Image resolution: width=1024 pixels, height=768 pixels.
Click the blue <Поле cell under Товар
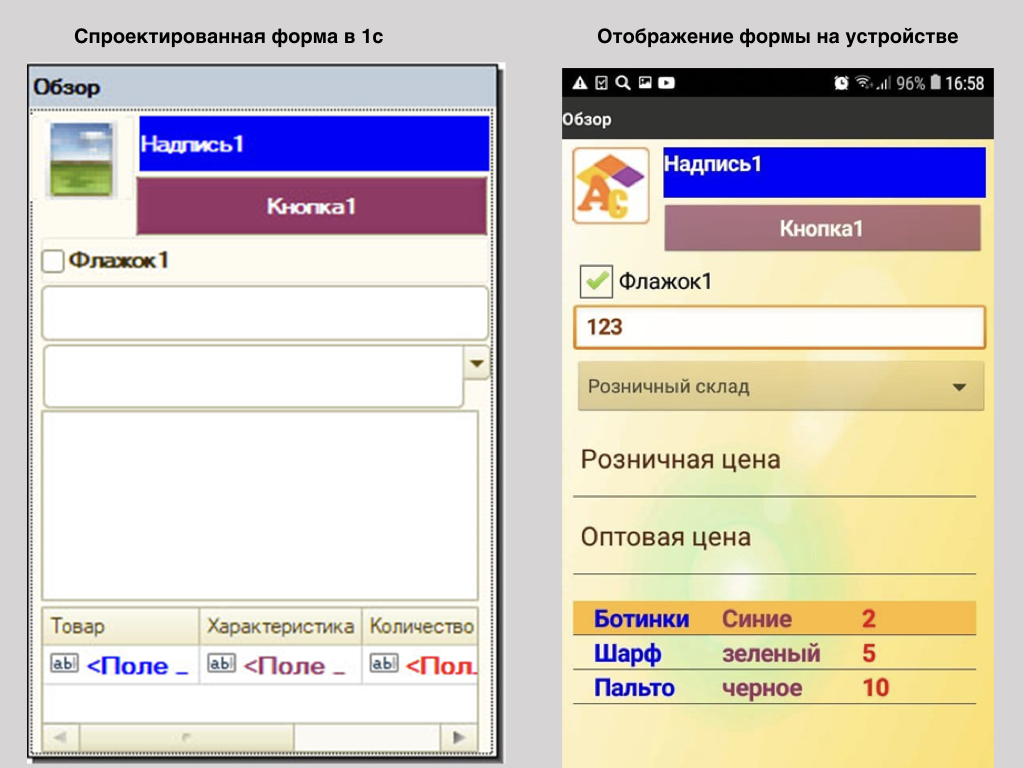point(137,666)
